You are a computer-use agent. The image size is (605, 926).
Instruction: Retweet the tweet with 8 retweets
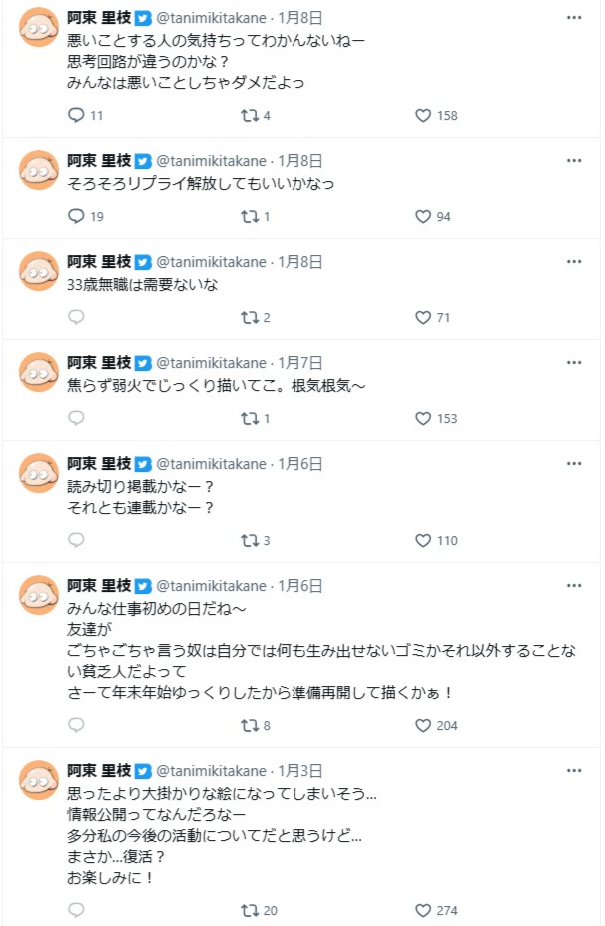250,725
